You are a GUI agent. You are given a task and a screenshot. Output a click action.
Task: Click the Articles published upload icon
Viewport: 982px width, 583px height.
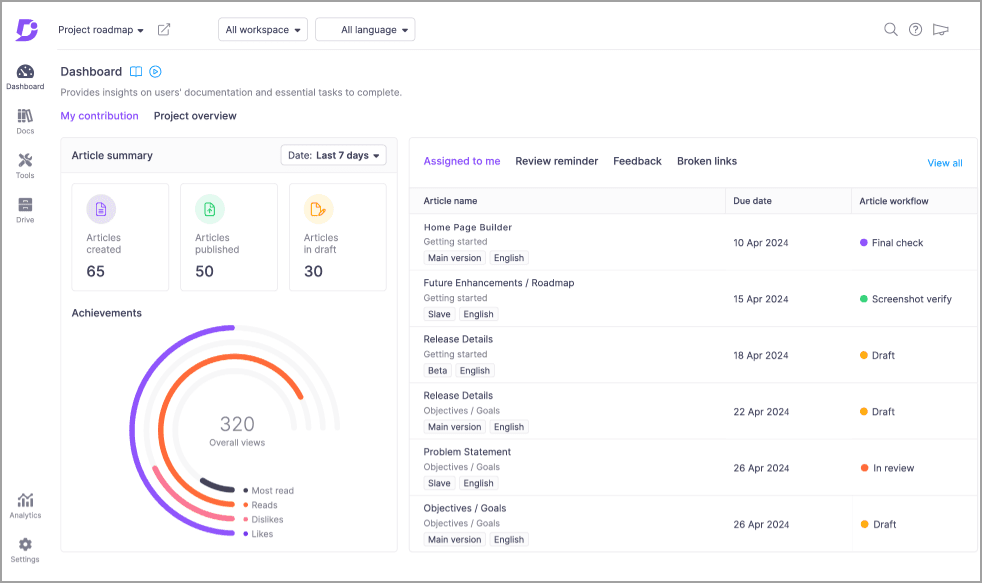[210, 209]
